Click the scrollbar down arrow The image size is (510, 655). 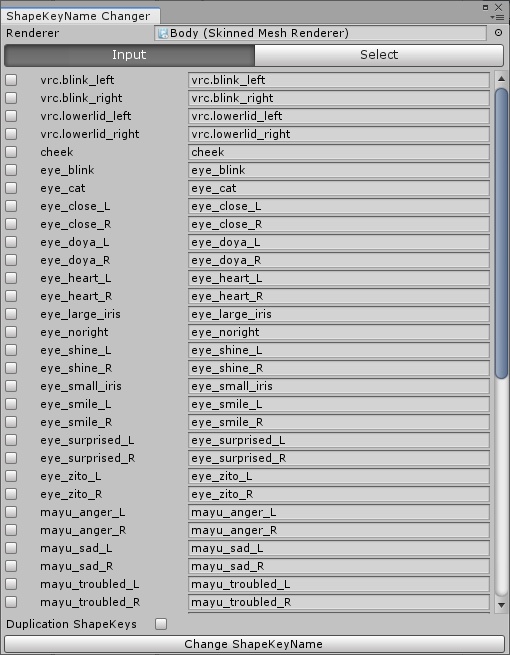[x=501, y=605]
